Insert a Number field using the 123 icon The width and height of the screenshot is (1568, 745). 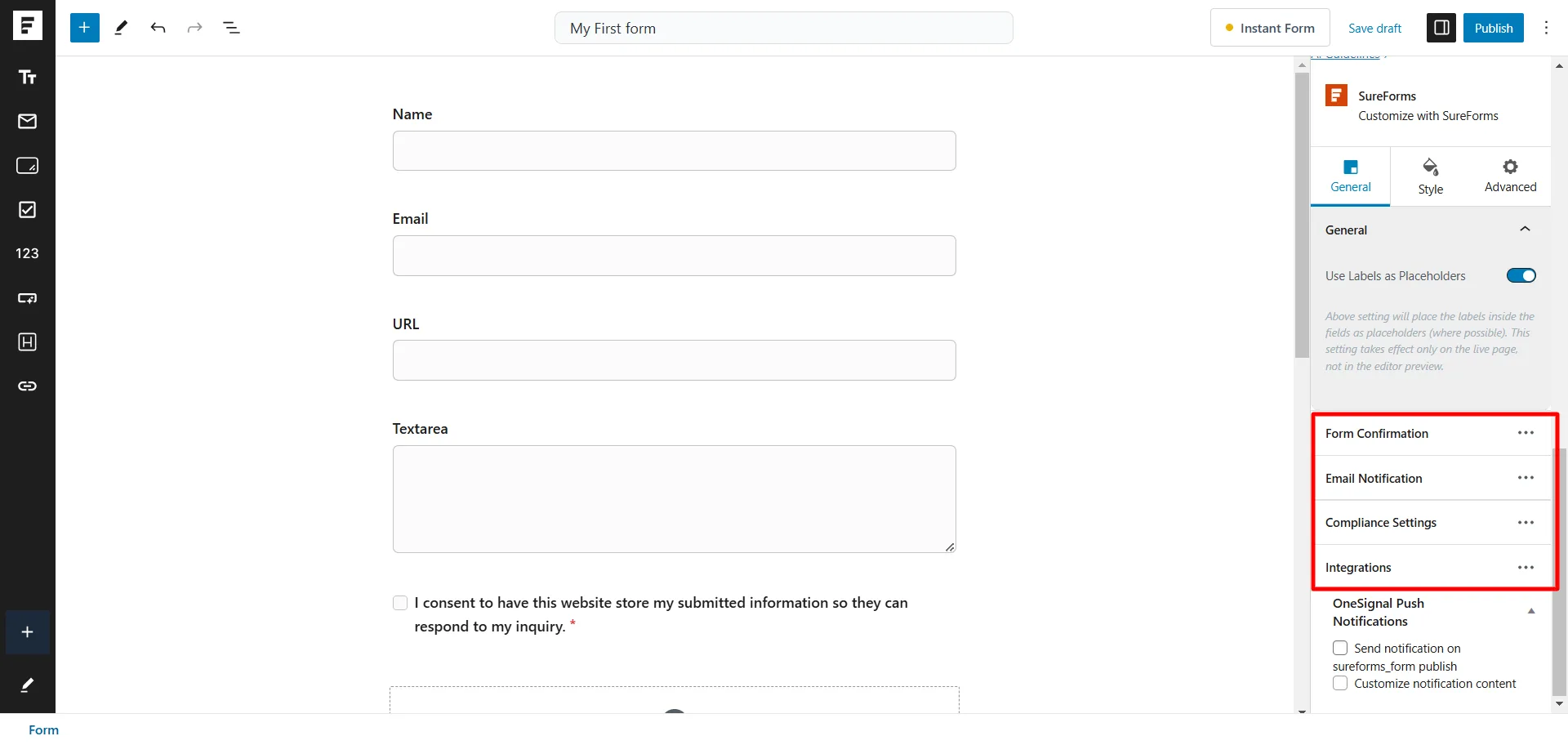coord(27,253)
